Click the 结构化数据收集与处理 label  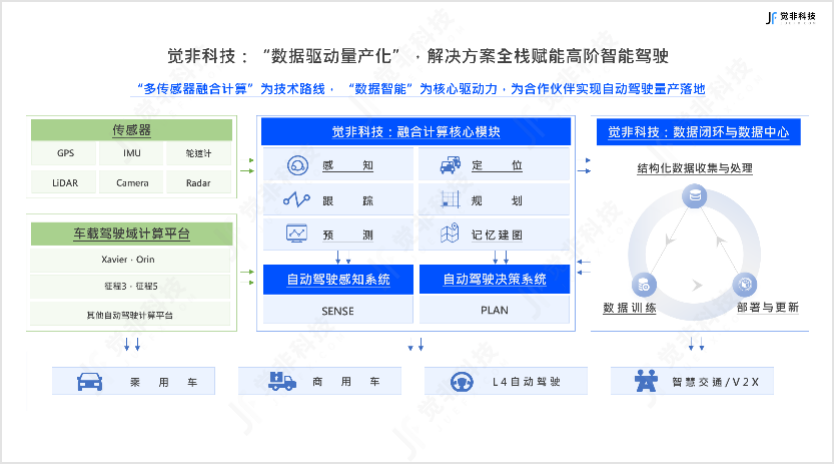point(695,169)
